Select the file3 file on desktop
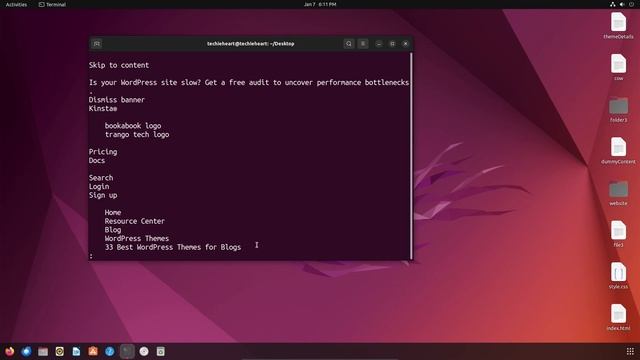This screenshot has width=640, height=360. click(x=618, y=234)
